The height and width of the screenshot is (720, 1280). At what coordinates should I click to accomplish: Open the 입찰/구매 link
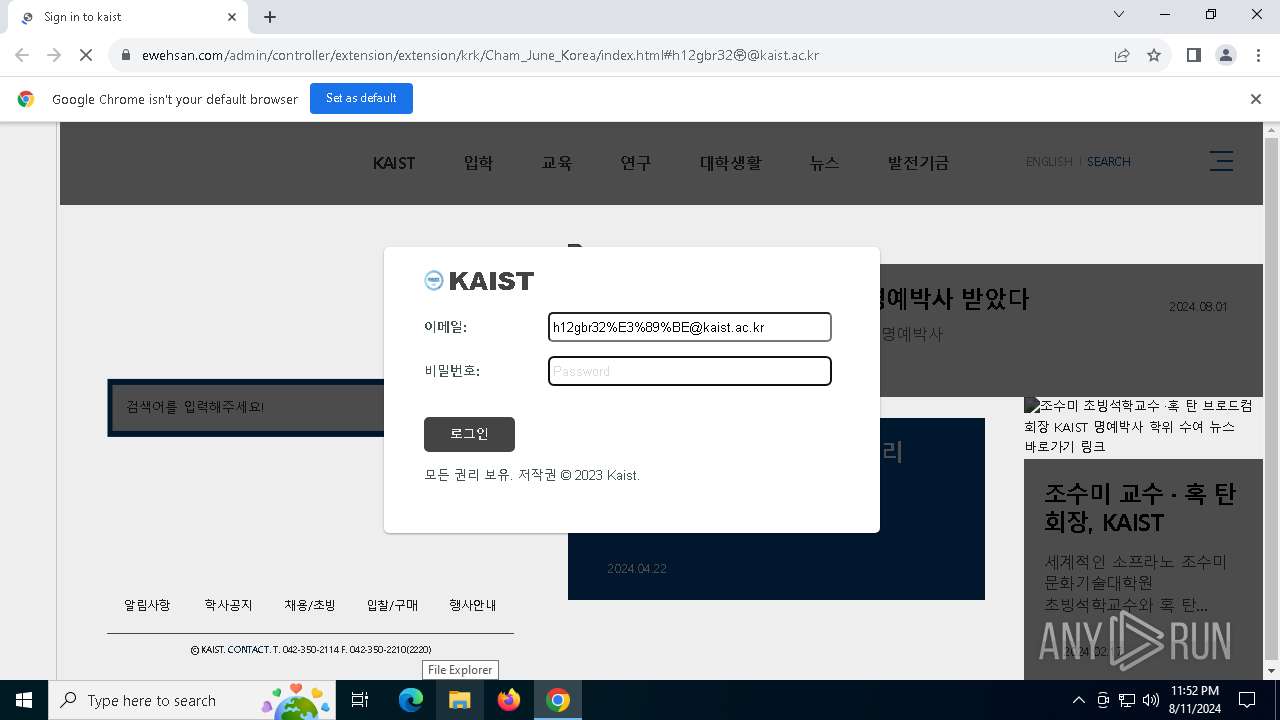click(x=392, y=605)
